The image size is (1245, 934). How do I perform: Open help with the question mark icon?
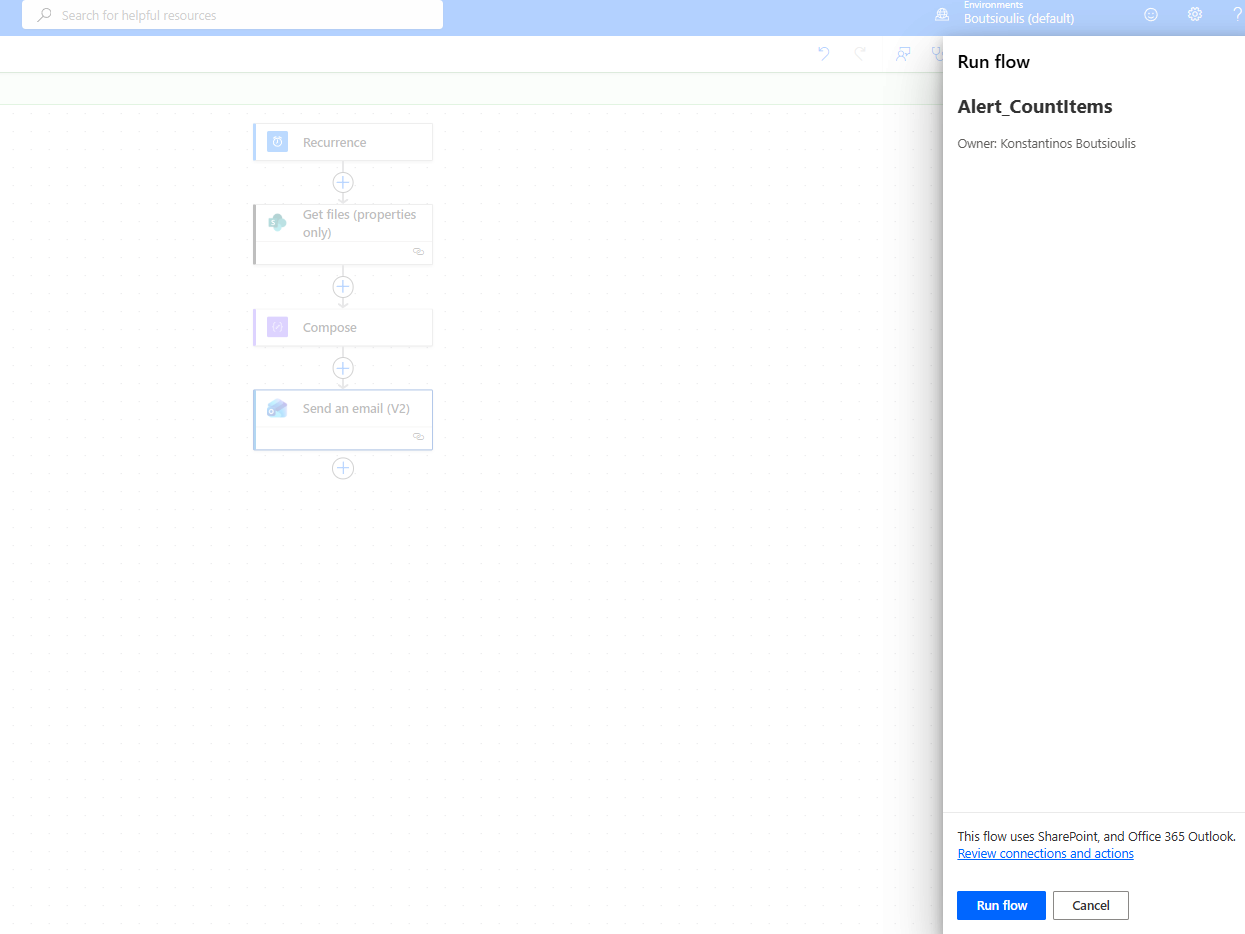tap(1237, 15)
